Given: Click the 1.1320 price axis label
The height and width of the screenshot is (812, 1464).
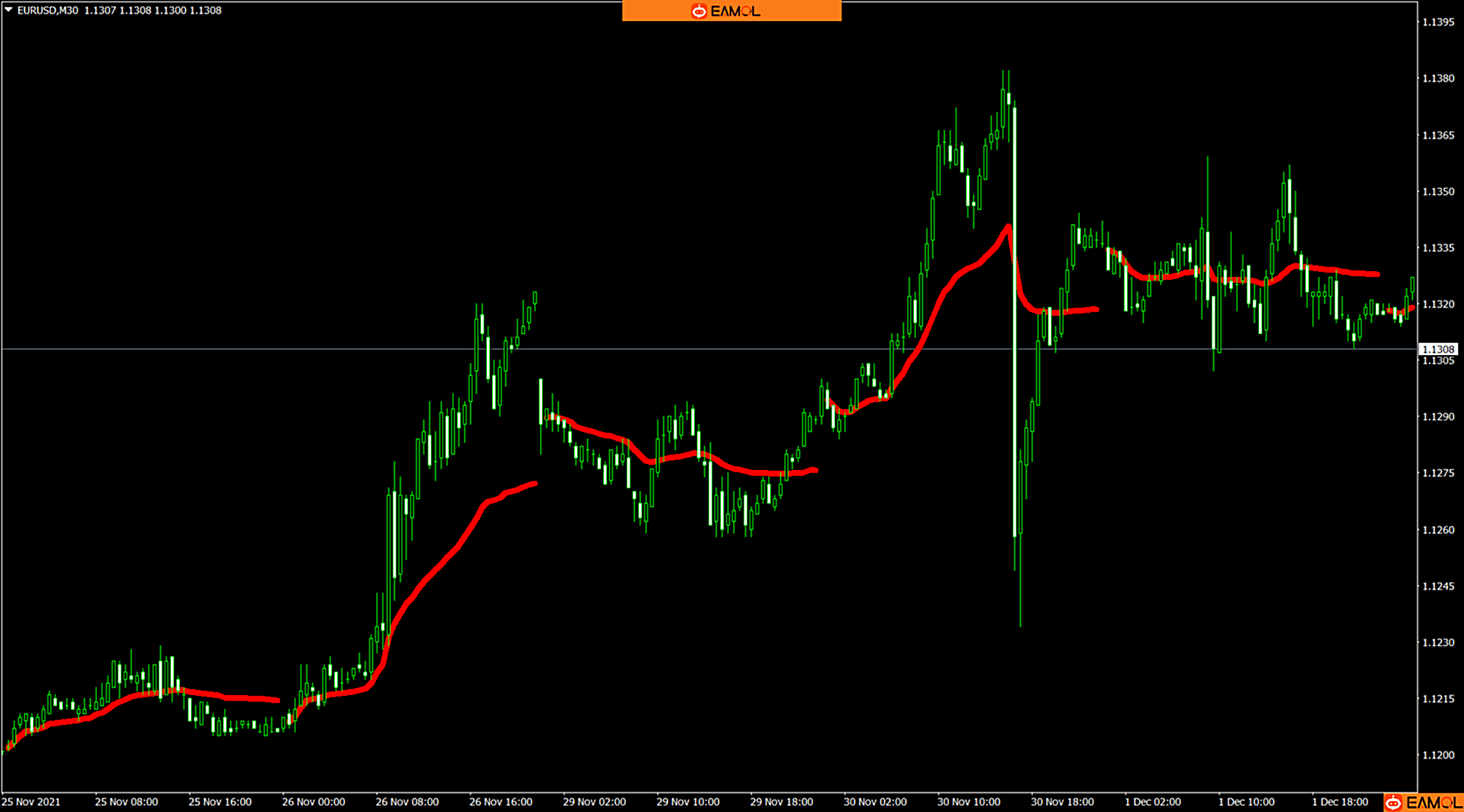Looking at the screenshot, I should click(1438, 304).
